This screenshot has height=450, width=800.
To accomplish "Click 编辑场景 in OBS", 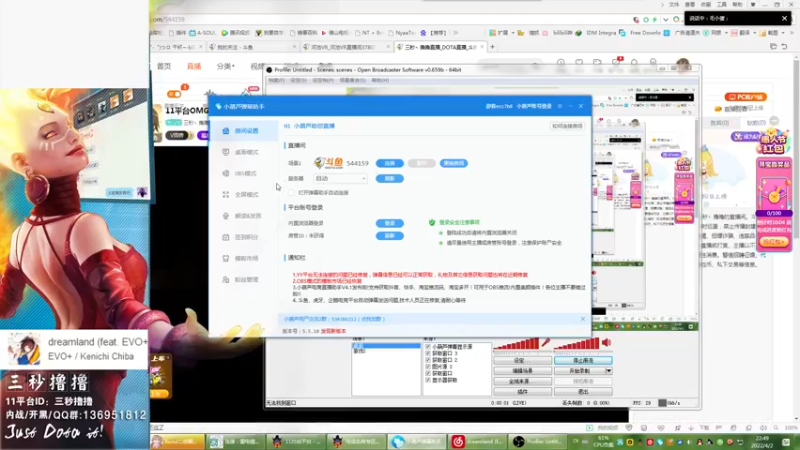I will click(x=522, y=371).
